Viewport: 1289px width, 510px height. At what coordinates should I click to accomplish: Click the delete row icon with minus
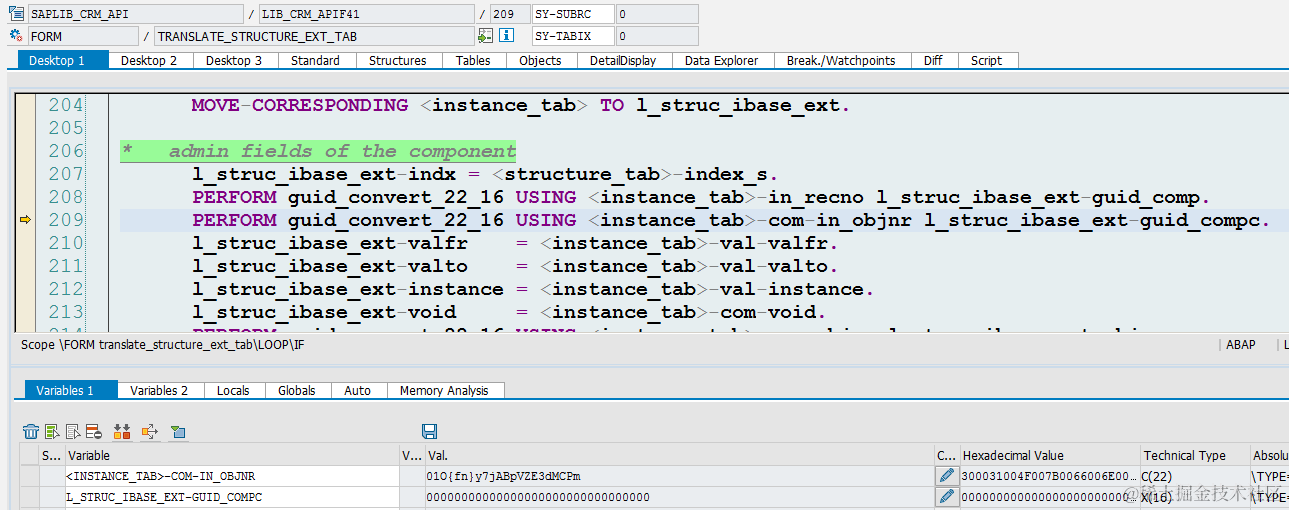[93, 432]
